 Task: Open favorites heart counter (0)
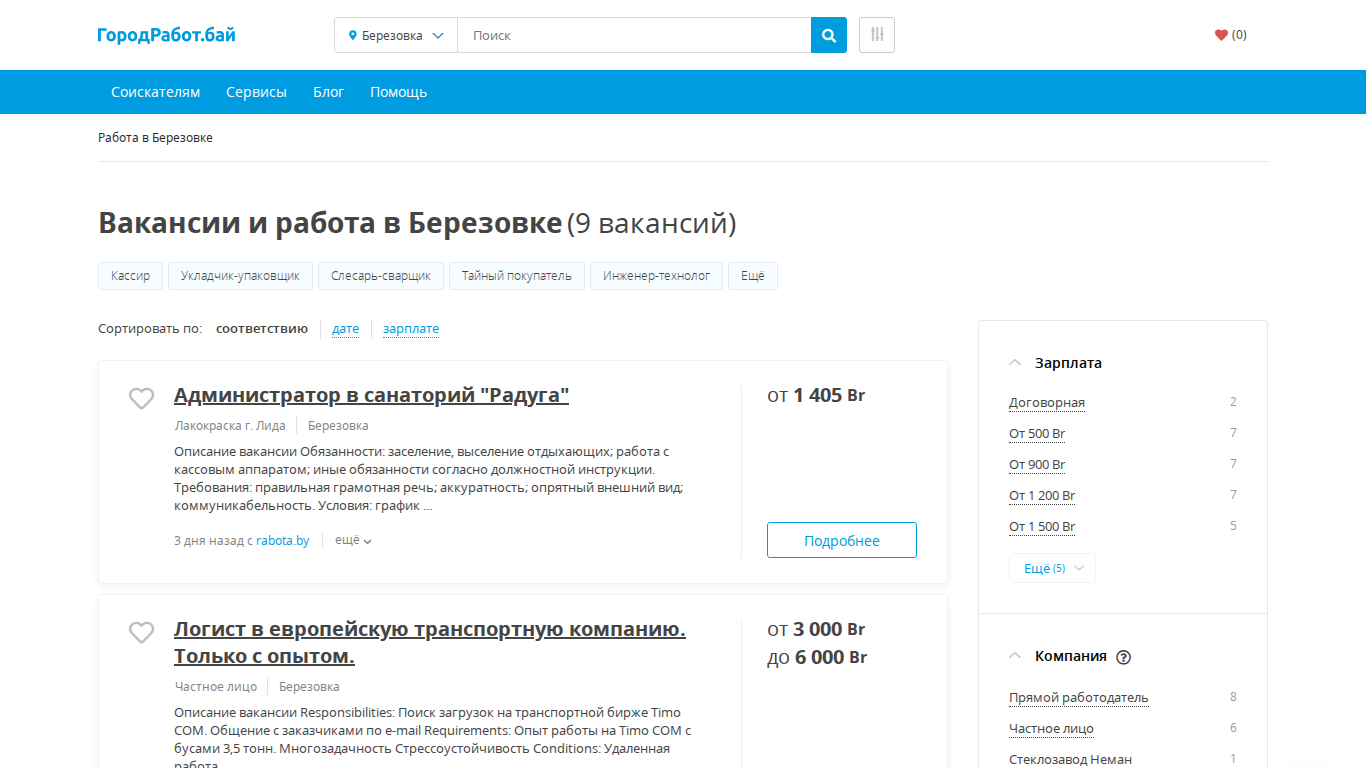point(1230,35)
